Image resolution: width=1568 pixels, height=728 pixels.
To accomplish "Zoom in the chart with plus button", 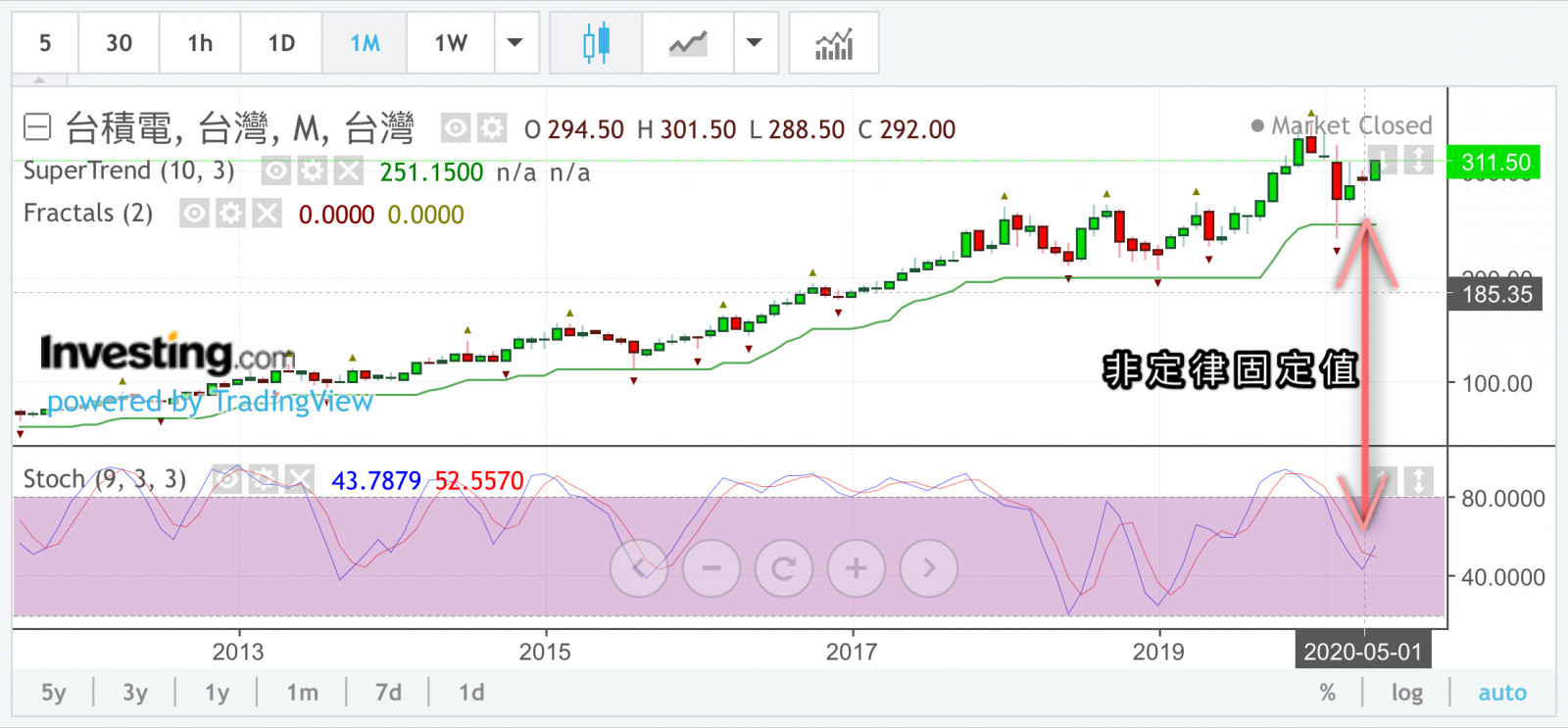I will pos(857,568).
